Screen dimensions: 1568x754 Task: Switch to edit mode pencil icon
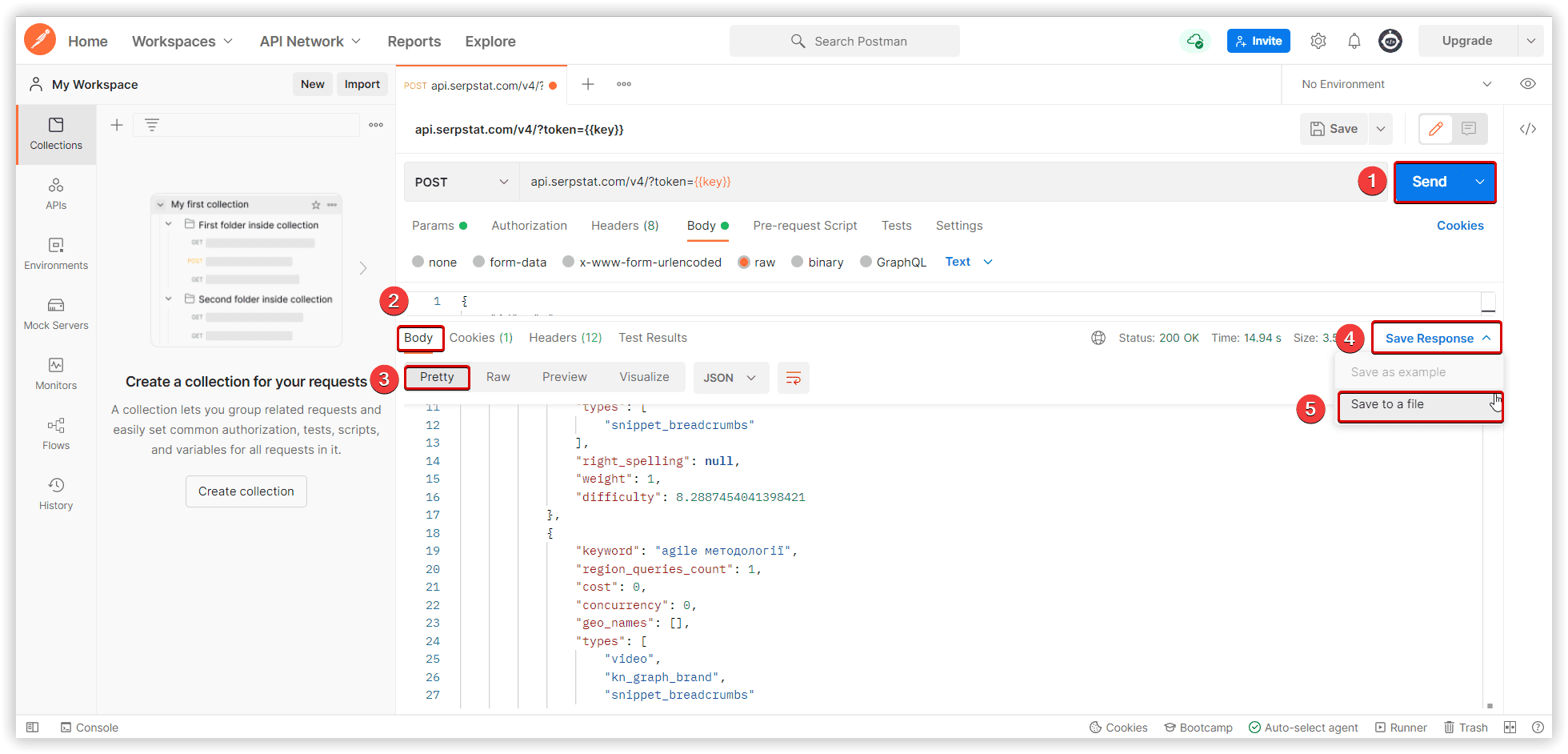click(x=1436, y=129)
